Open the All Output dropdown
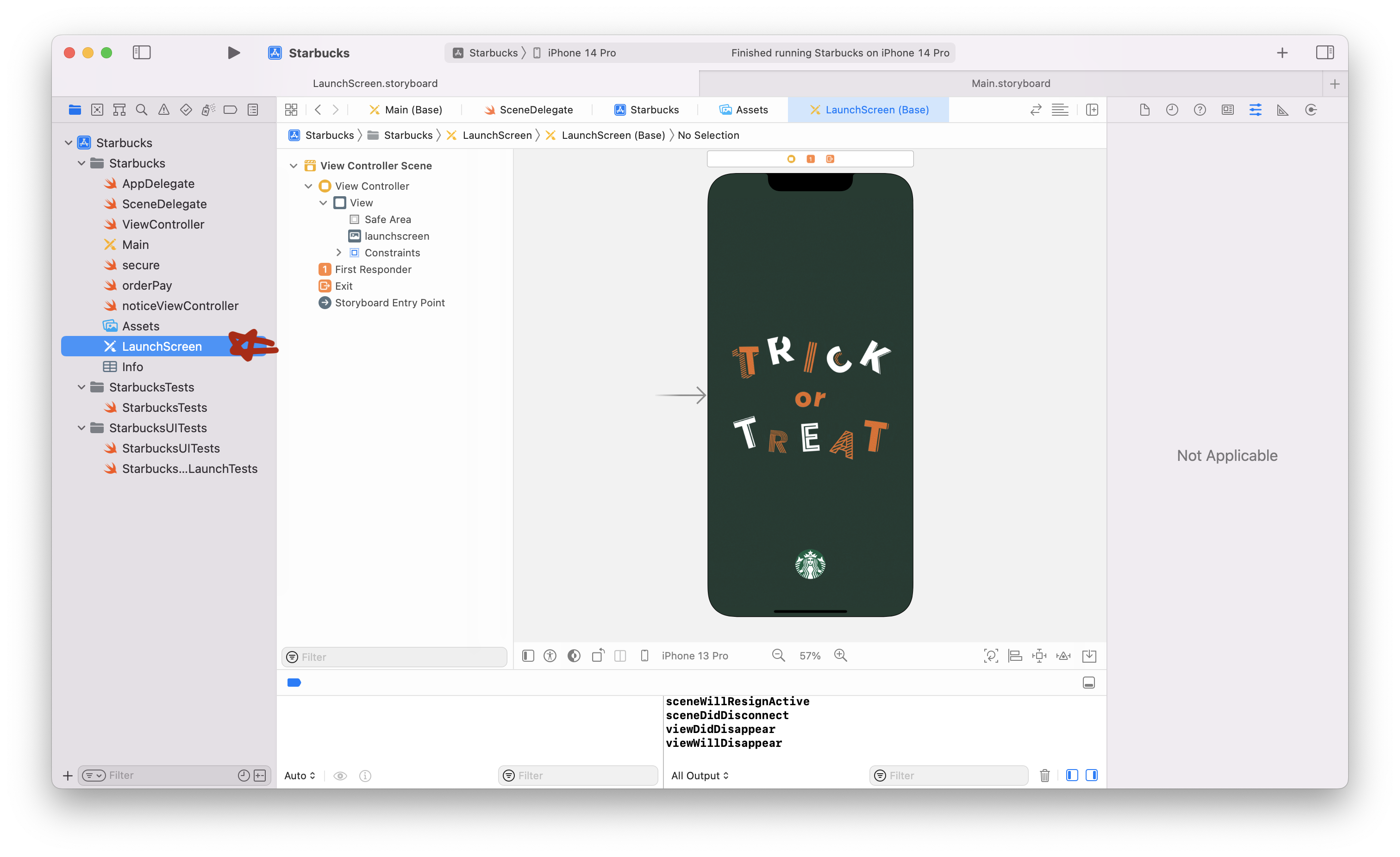1400x857 pixels. pyautogui.click(x=700, y=775)
